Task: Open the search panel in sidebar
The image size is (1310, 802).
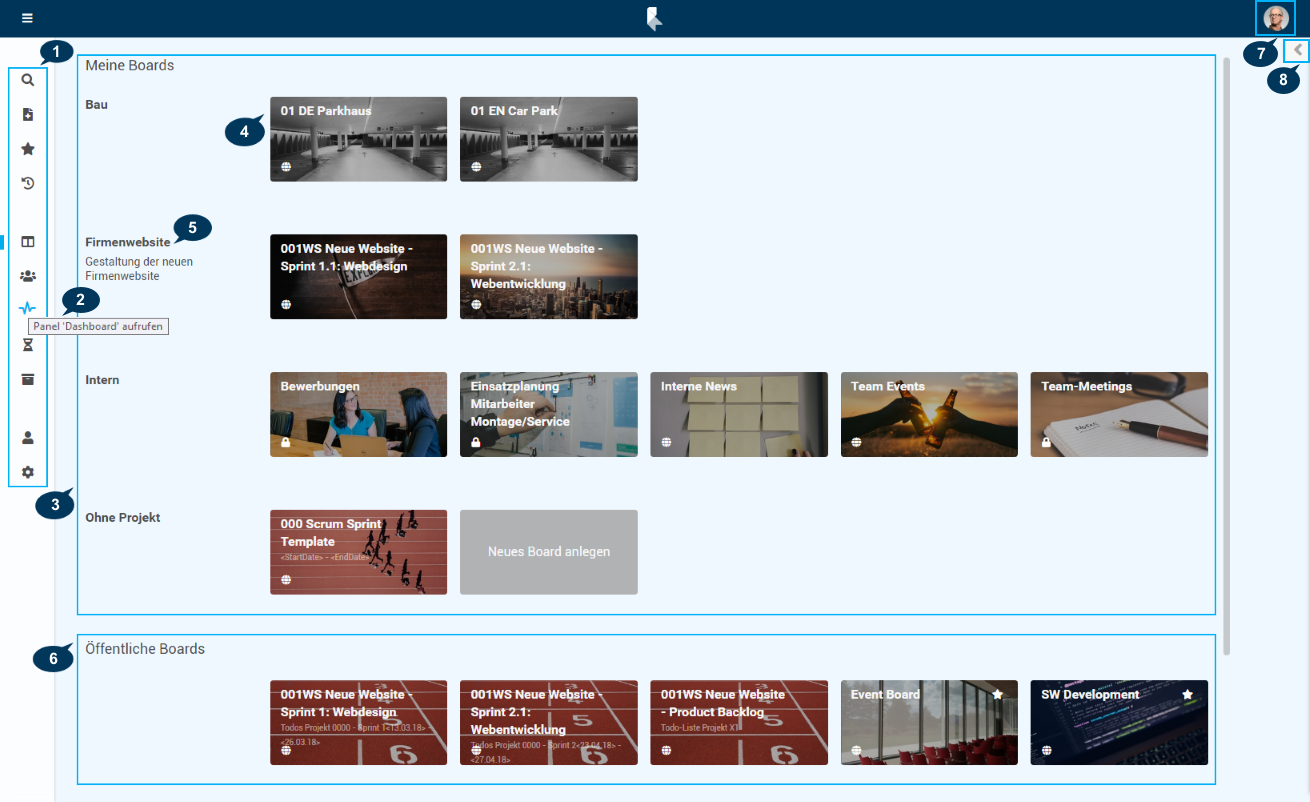Action: coord(28,80)
